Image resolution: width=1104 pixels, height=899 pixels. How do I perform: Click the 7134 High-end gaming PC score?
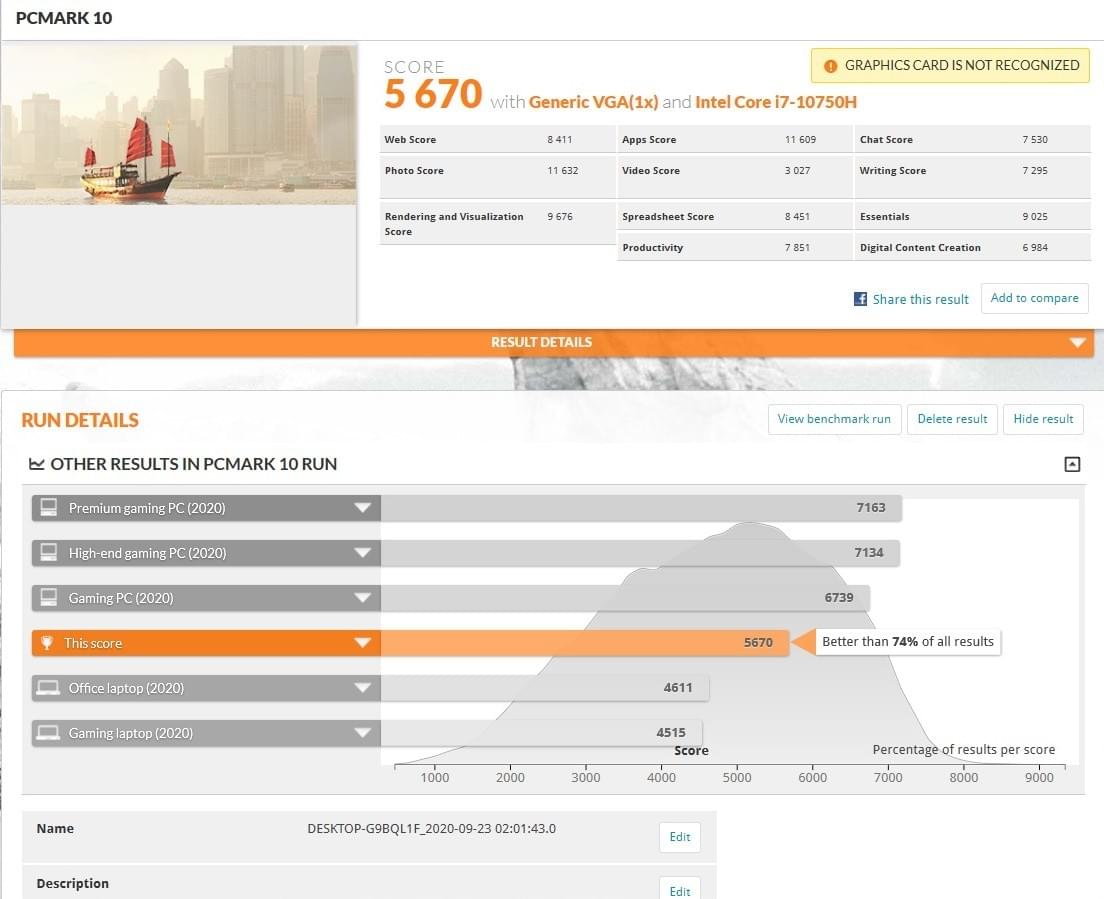point(869,553)
